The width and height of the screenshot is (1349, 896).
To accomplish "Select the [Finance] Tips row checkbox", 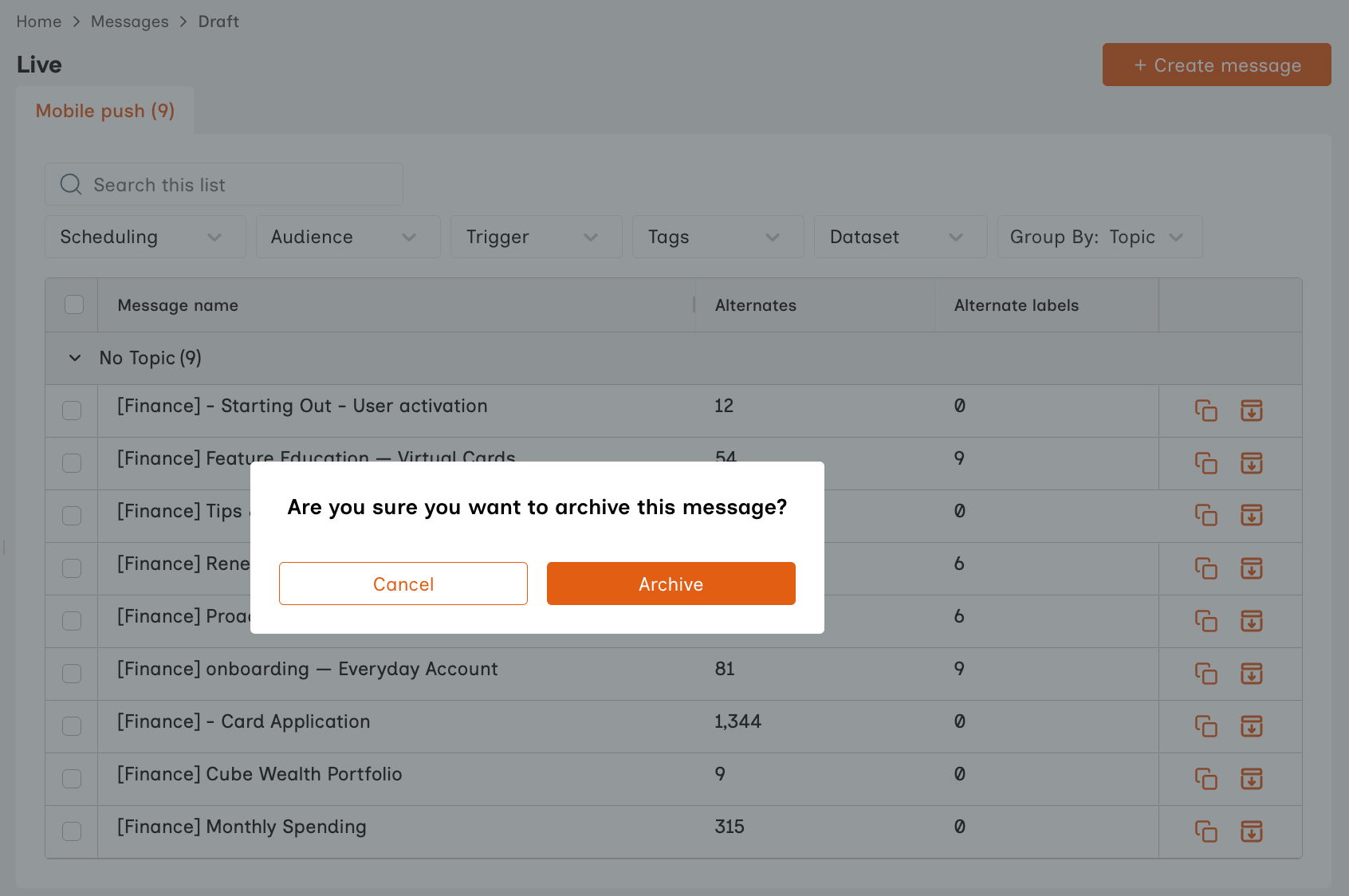I will pos(72,516).
